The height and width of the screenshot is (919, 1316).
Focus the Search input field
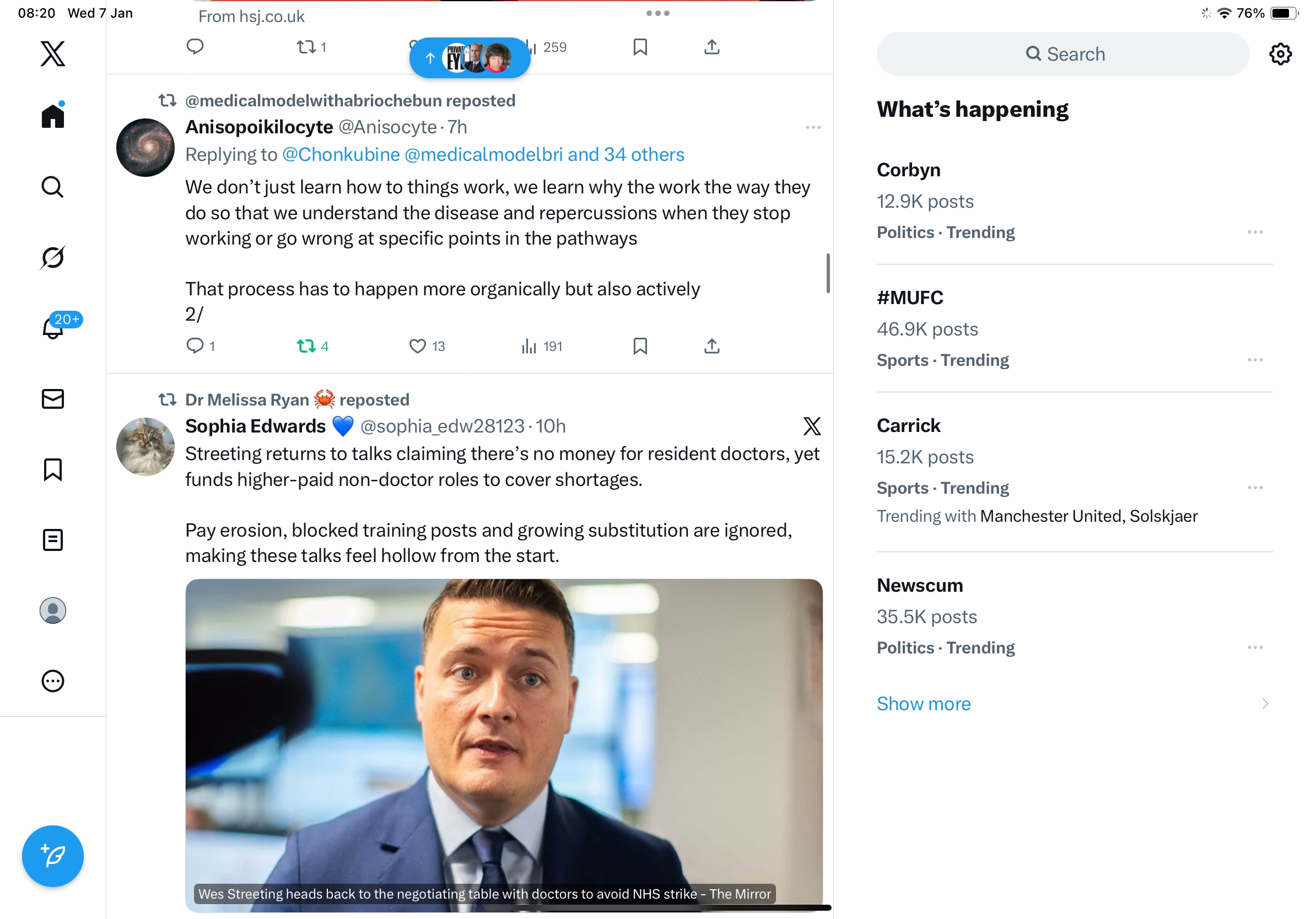1062,54
